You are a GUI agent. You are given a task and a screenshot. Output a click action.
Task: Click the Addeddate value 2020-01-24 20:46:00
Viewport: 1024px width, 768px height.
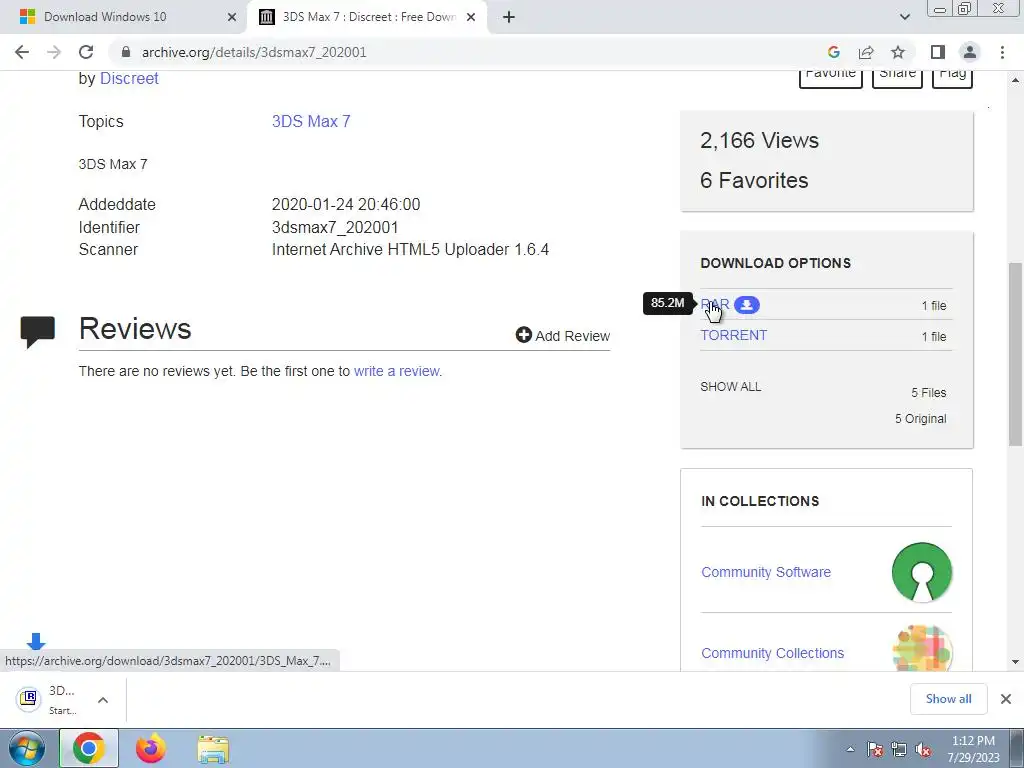(x=345, y=204)
